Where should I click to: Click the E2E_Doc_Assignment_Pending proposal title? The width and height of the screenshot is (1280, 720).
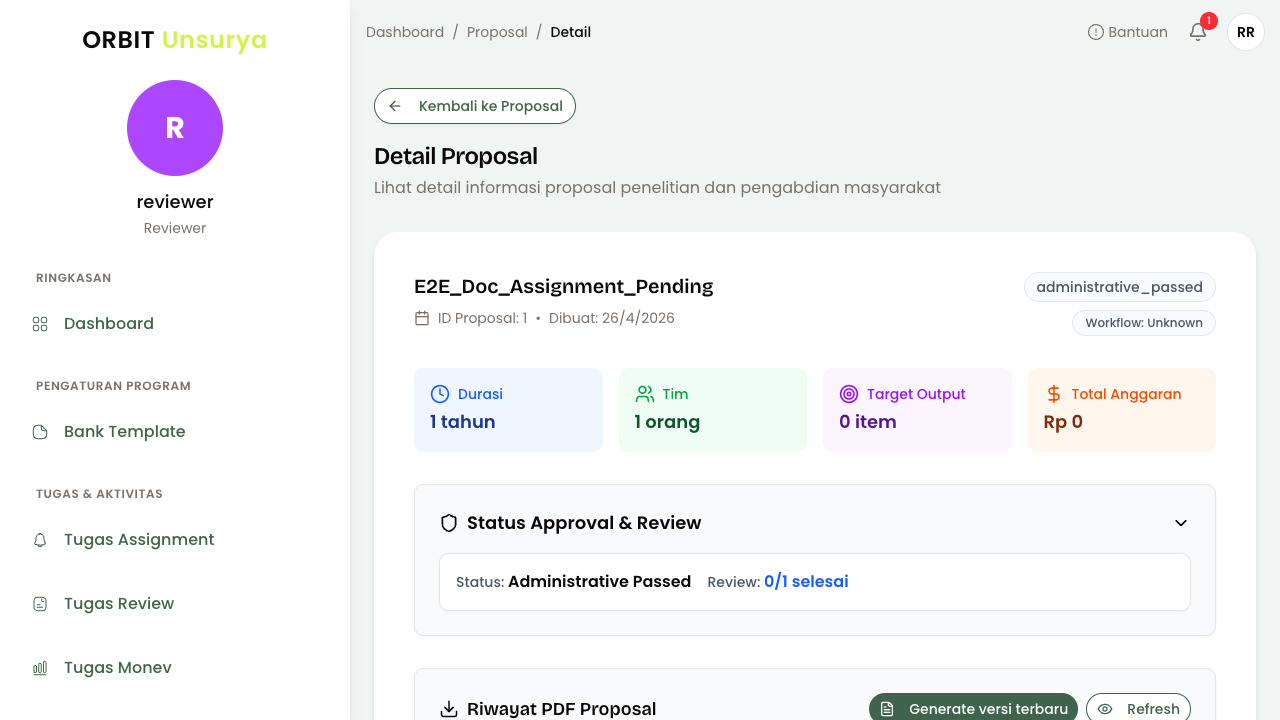(564, 286)
